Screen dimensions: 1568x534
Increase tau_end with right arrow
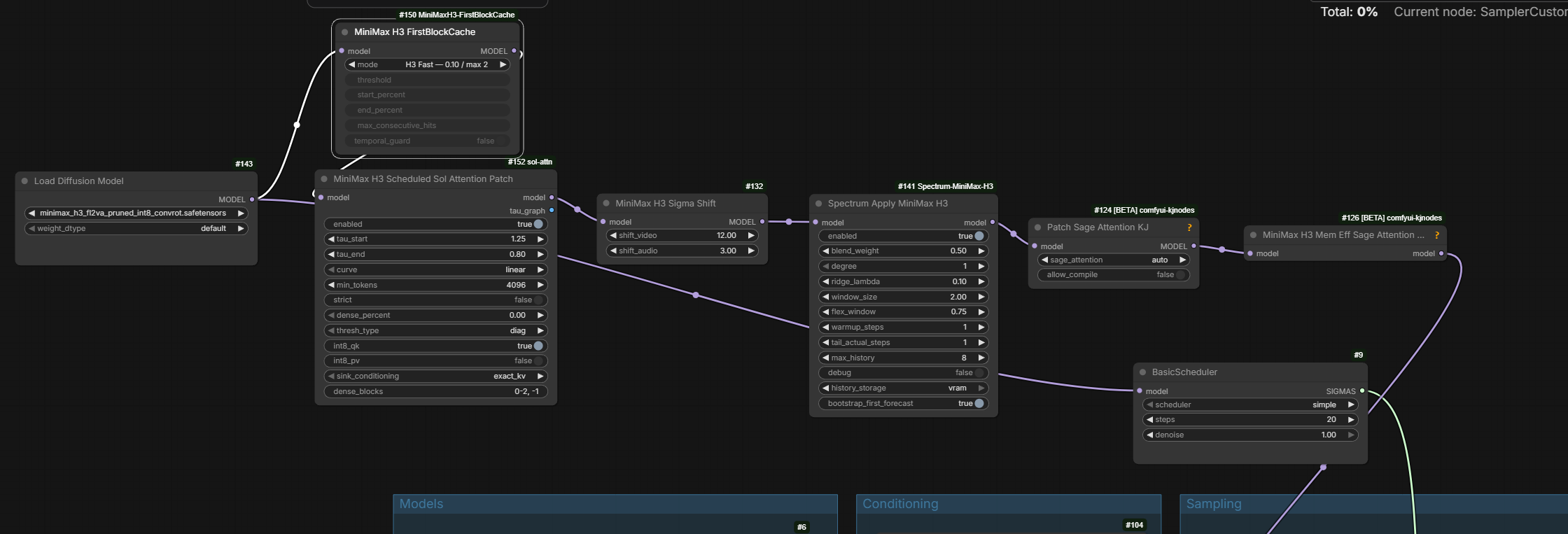point(540,255)
